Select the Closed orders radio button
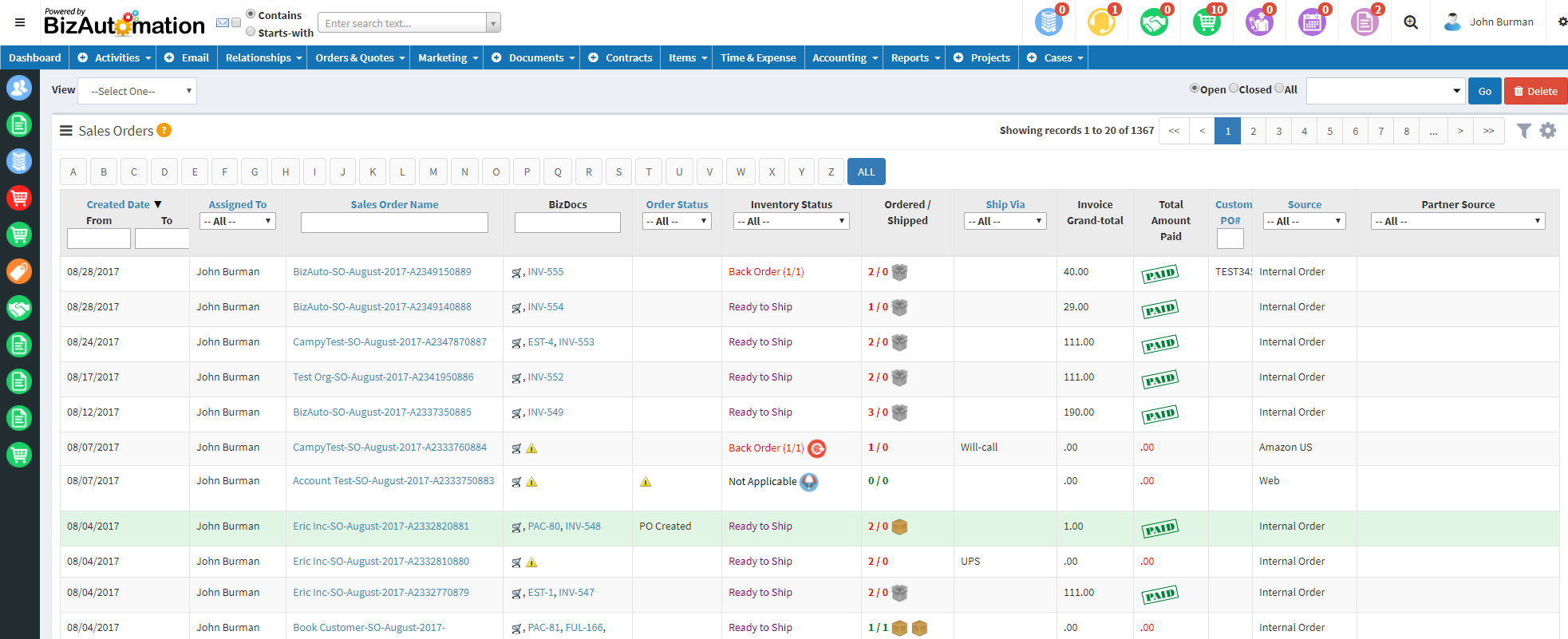The width and height of the screenshot is (1568, 639). [1234, 89]
